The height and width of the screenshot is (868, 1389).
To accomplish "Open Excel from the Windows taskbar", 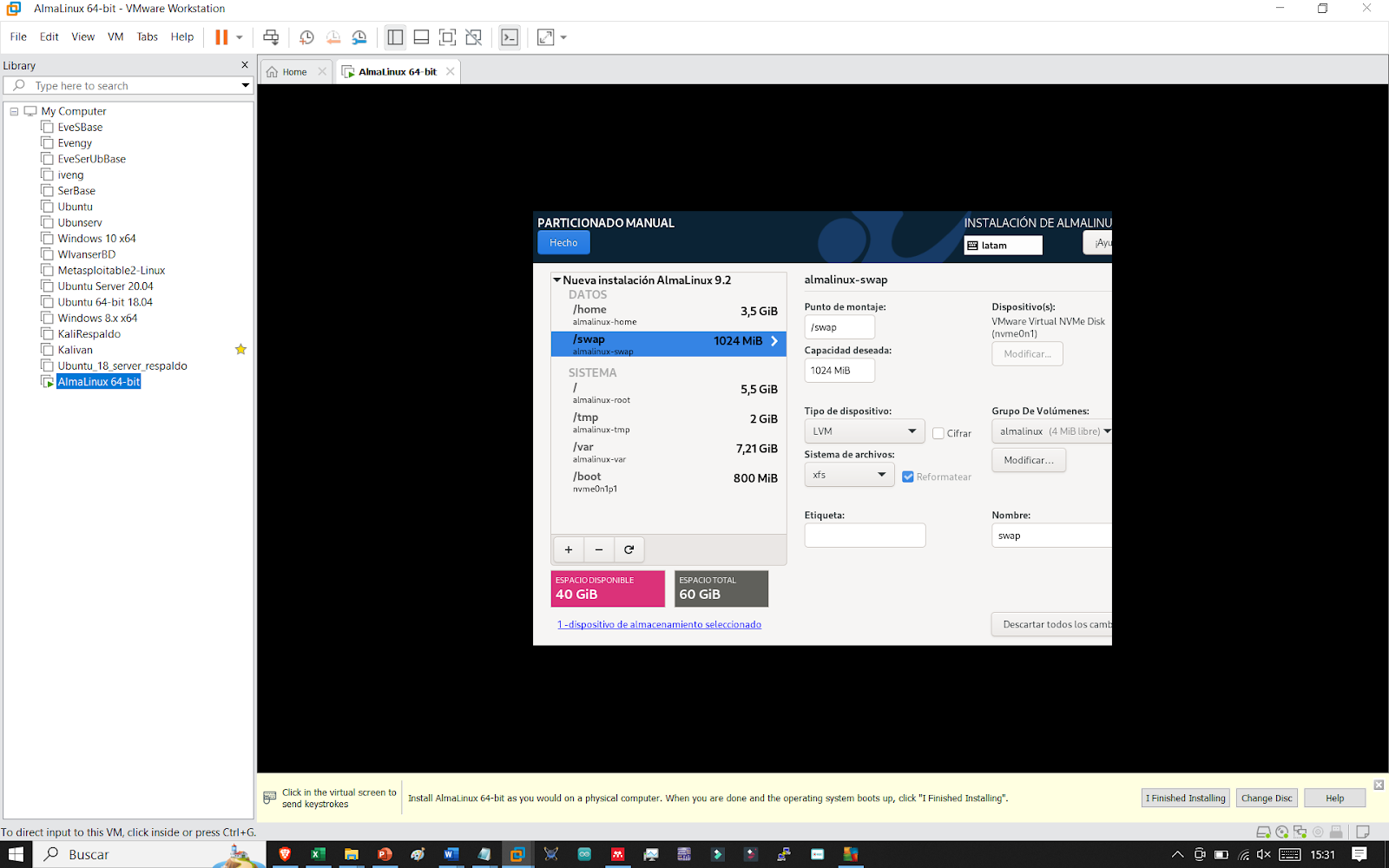I will coord(318,854).
